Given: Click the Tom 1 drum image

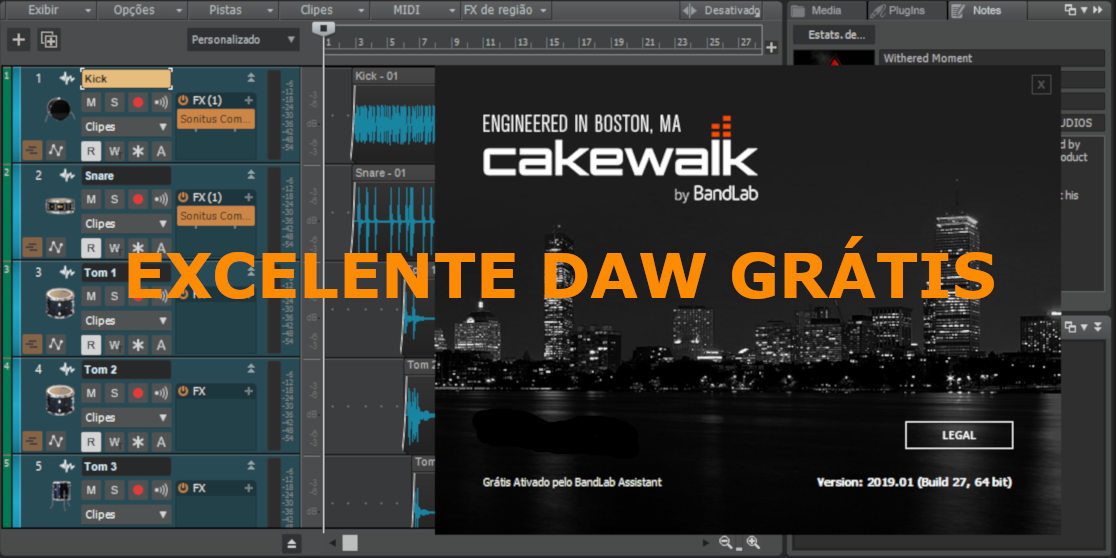Looking at the screenshot, I should (x=59, y=302).
